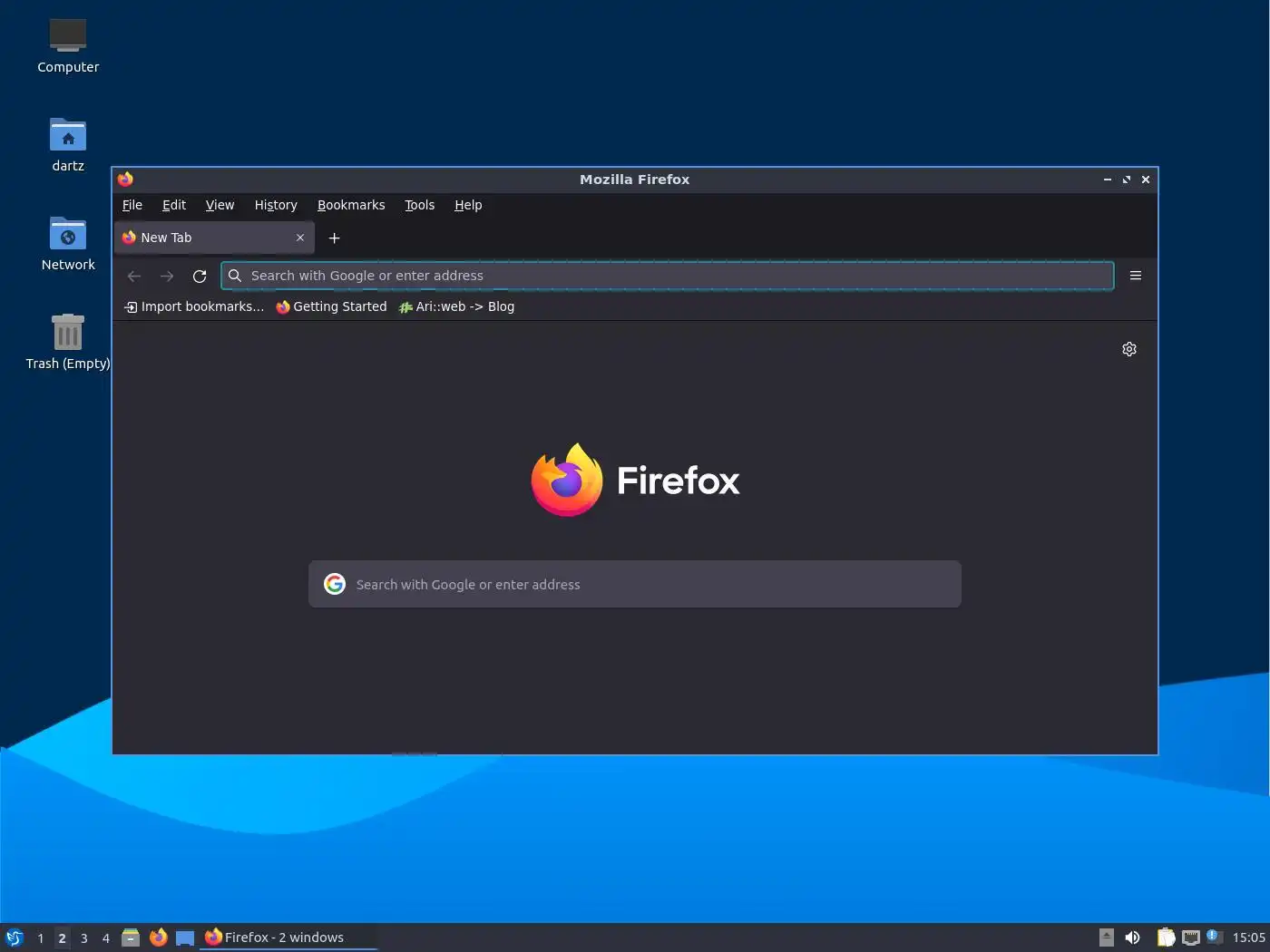This screenshot has height=952, width=1270.
Task: Open the clipboard manager tray icon
Action: point(1166,937)
